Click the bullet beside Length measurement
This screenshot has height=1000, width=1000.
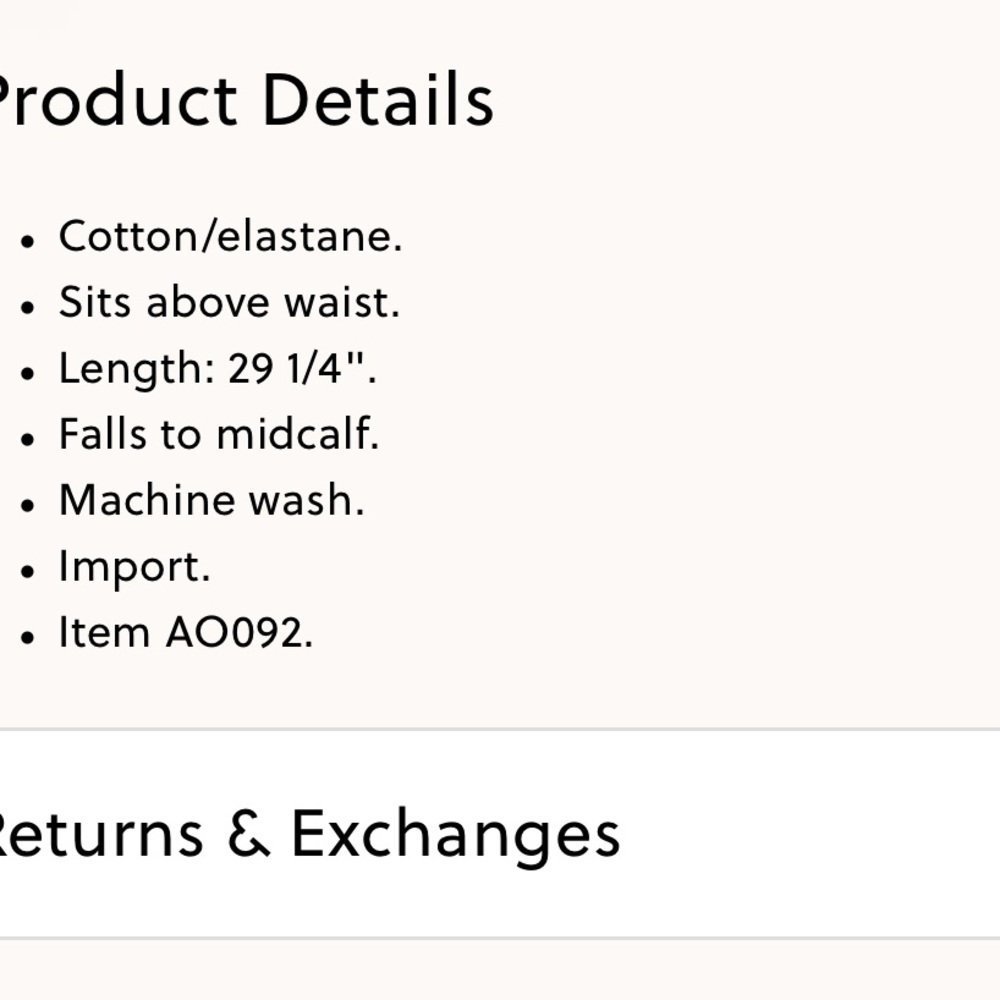(27, 373)
